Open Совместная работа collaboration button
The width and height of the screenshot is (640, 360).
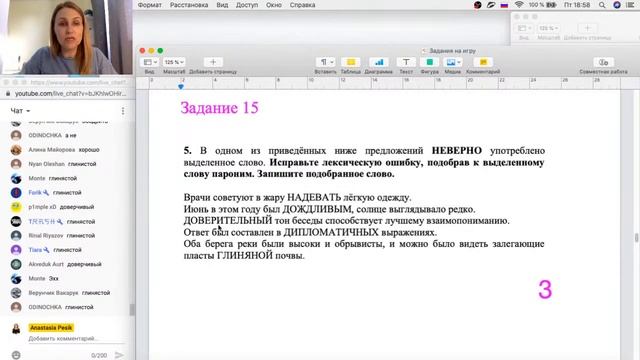click(603, 62)
